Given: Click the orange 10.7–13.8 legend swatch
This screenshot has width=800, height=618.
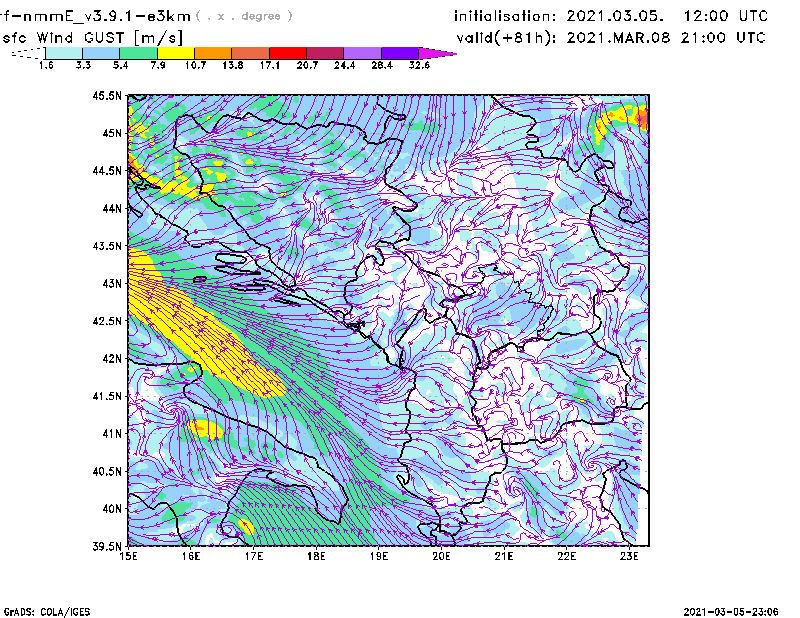Looking at the screenshot, I should click(x=213, y=53).
